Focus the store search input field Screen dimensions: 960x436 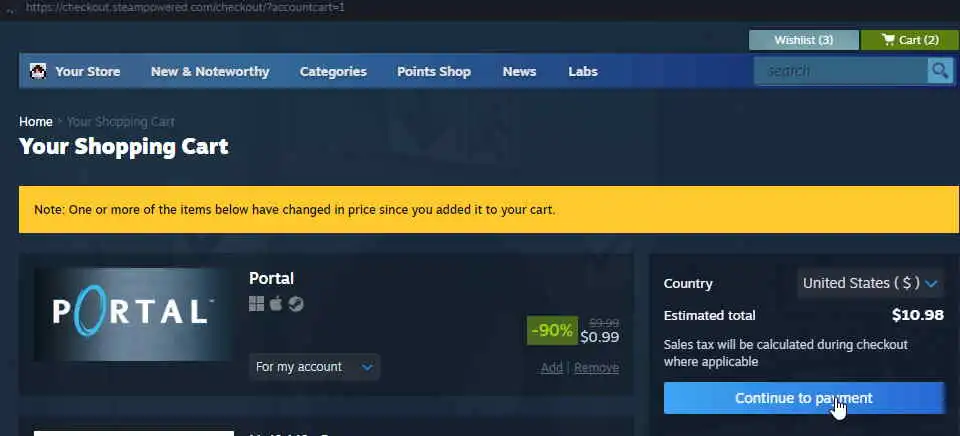(841, 71)
